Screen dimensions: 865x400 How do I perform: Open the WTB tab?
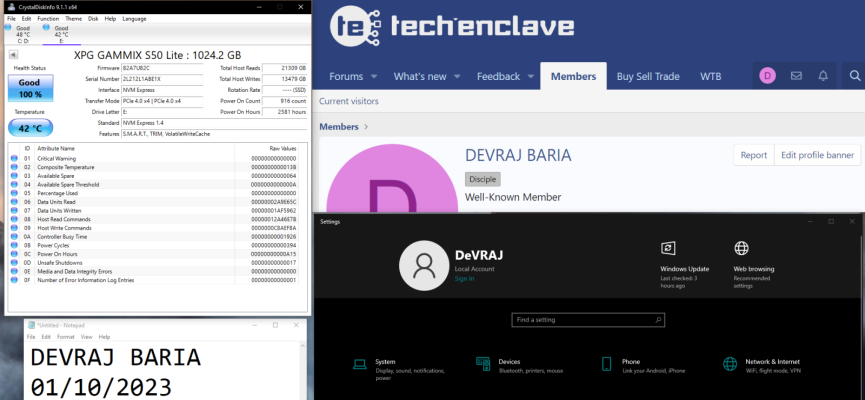tap(711, 77)
